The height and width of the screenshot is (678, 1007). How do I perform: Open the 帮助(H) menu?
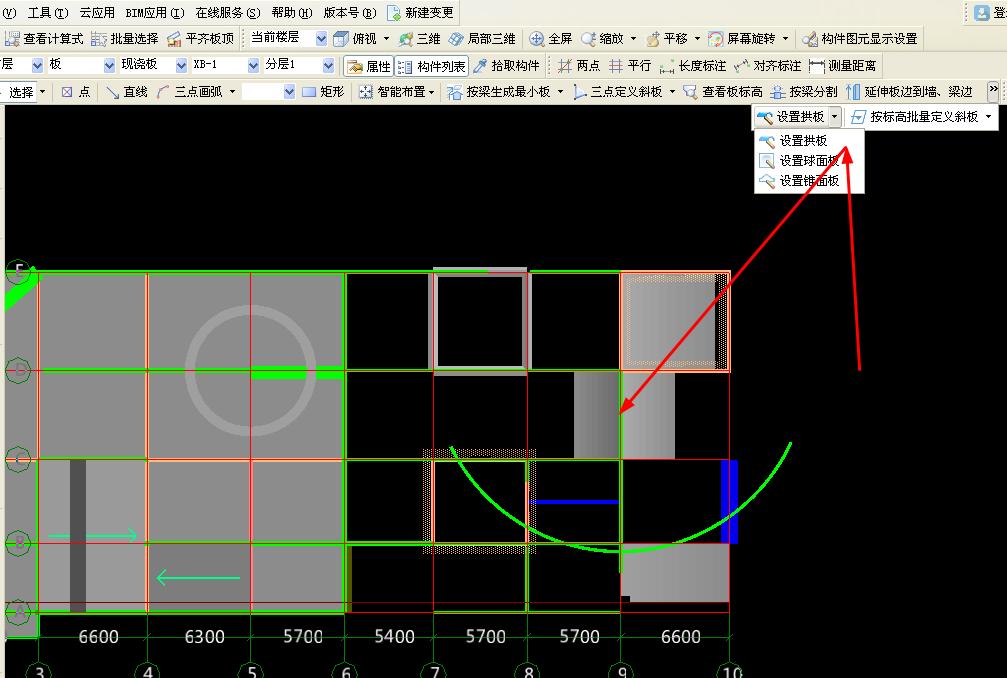(x=292, y=12)
